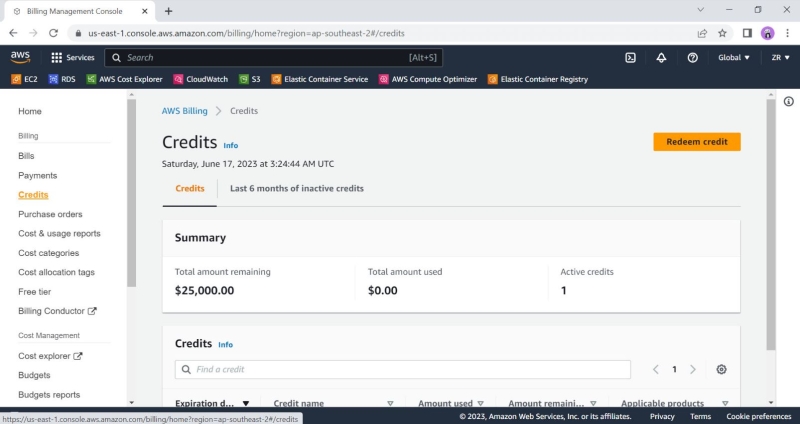Open the Services grid menu
This screenshot has height=424, width=800.
pos(72,58)
